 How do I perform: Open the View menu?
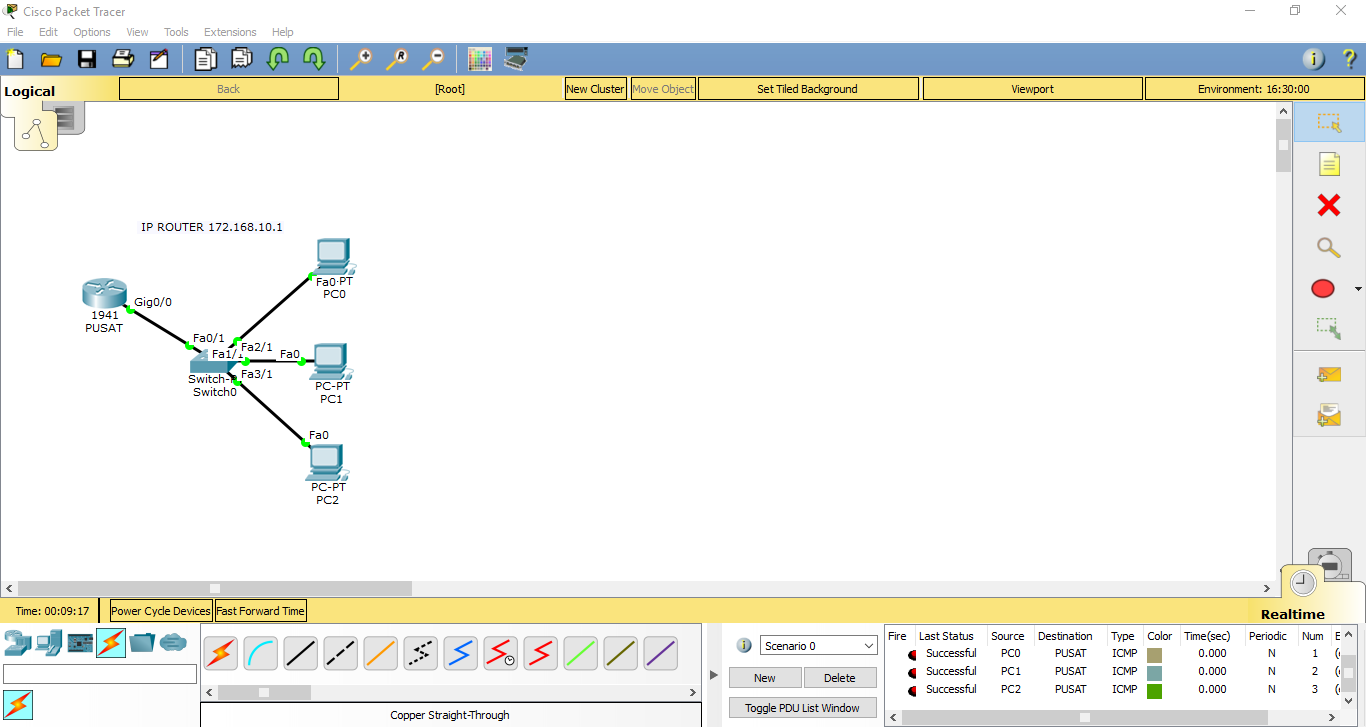pyautogui.click(x=137, y=32)
